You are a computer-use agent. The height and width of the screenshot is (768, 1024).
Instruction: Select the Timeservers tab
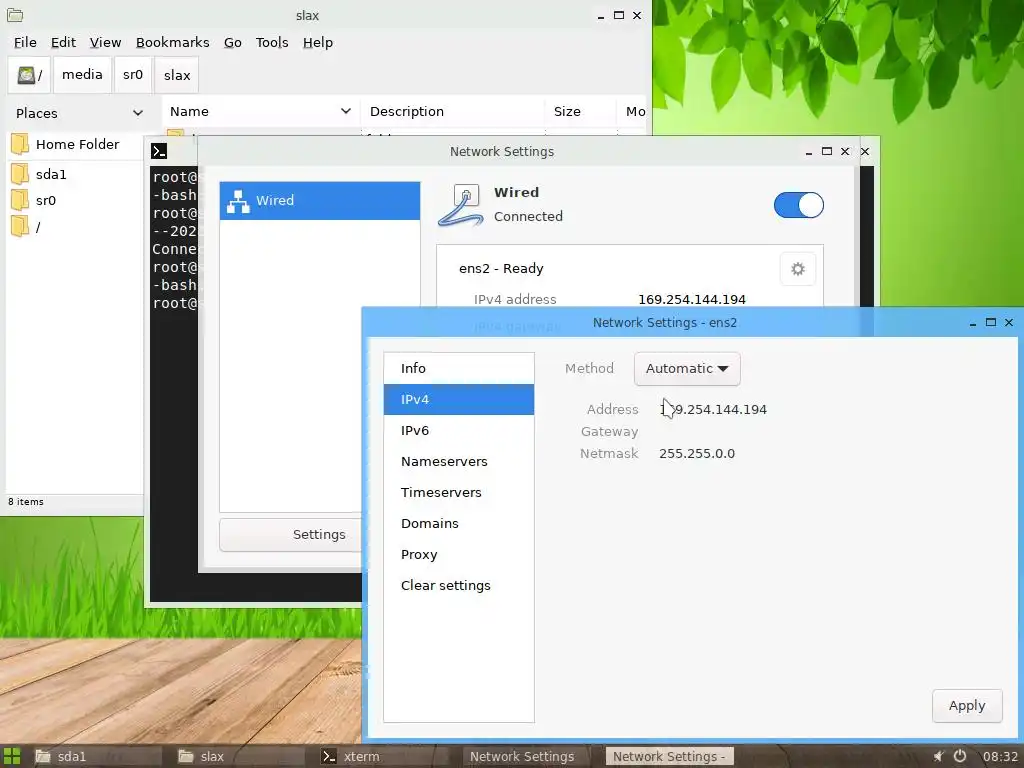(458, 492)
